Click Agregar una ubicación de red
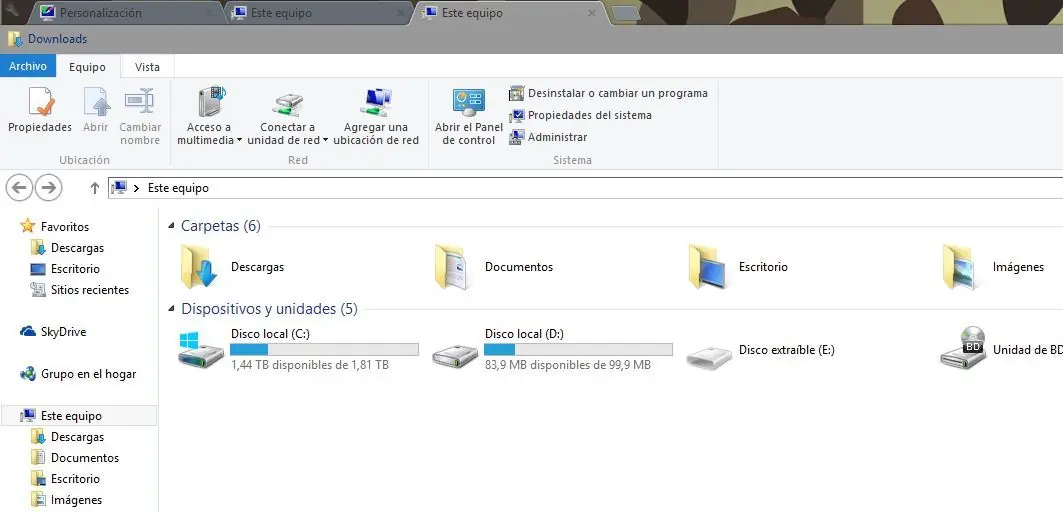The height and width of the screenshot is (512, 1063). [x=376, y=116]
